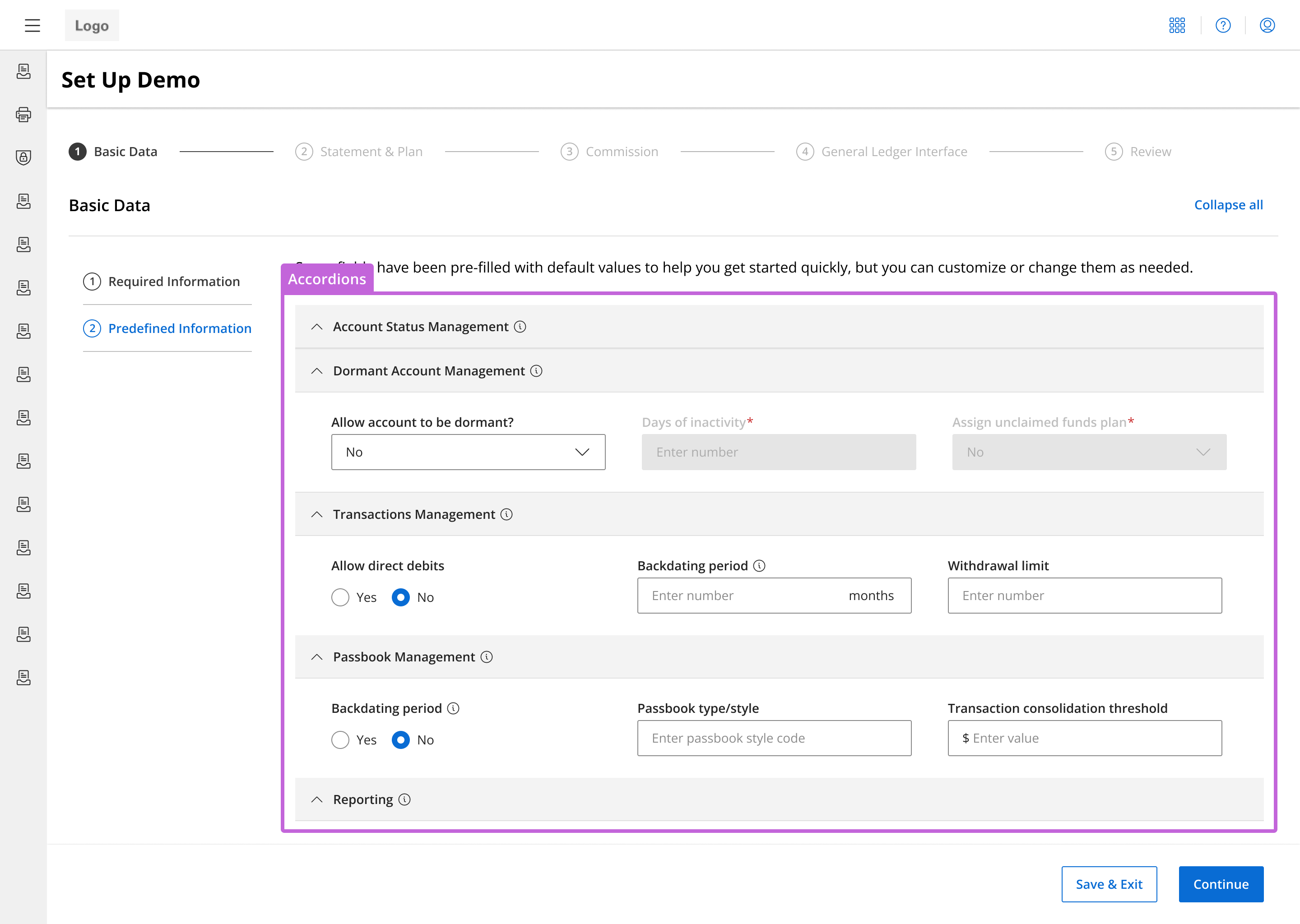Click the help question mark icon
The width and height of the screenshot is (1300, 924).
coord(1223,25)
